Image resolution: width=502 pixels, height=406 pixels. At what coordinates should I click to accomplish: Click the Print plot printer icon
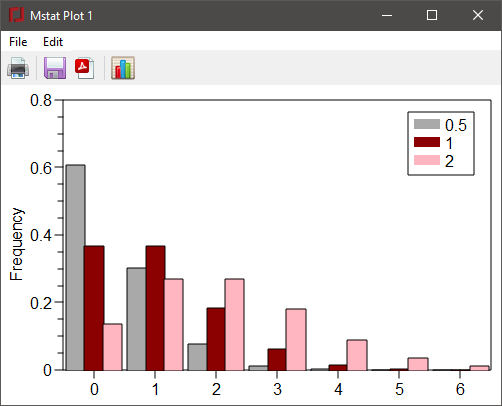pos(18,68)
